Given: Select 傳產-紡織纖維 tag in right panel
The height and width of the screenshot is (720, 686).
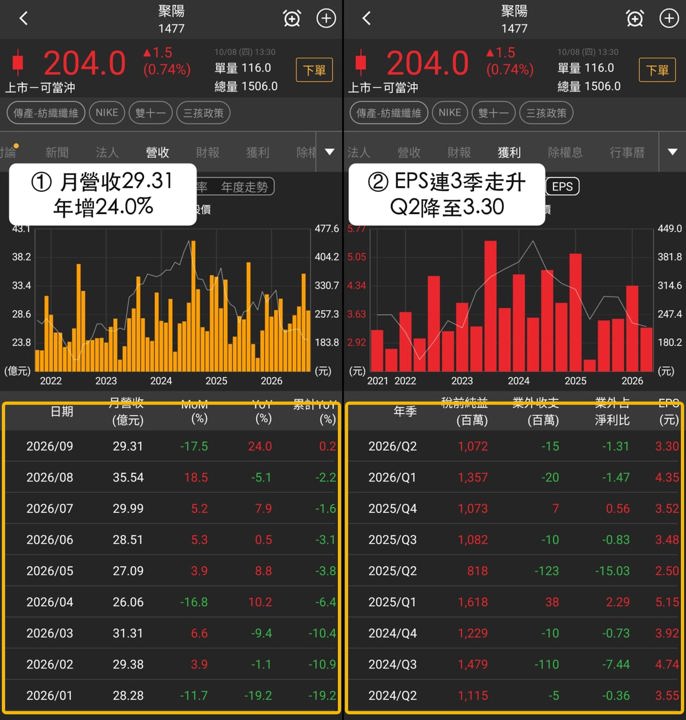Looking at the screenshot, I should pos(388,113).
